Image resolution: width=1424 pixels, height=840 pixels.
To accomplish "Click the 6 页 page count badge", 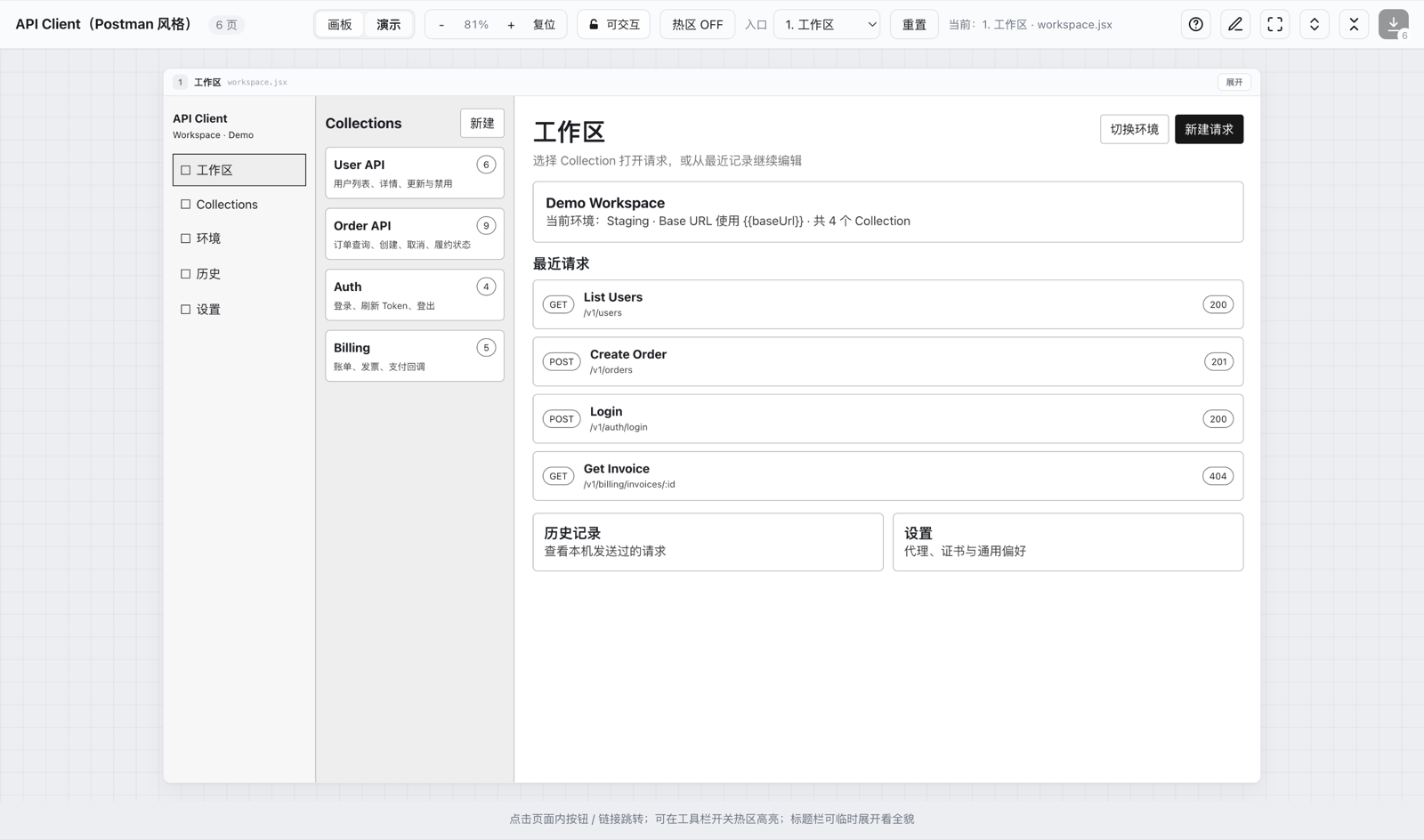I will 226,25.
